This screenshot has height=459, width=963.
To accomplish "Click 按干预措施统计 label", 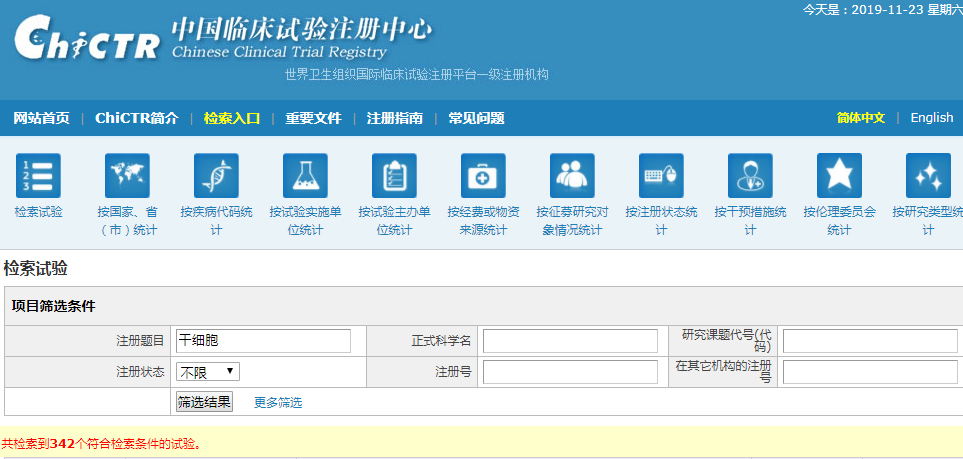I will (x=751, y=221).
